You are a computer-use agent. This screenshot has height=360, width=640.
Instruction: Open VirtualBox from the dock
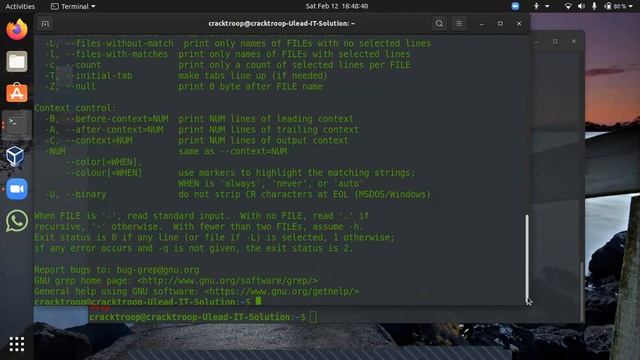point(16,156)
